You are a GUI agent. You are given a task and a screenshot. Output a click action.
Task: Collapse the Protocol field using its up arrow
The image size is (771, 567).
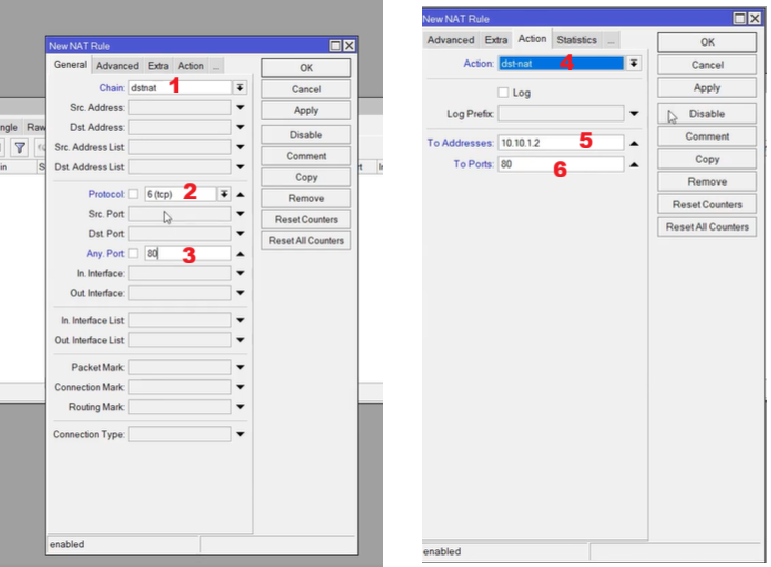click(x=240, y=194)
